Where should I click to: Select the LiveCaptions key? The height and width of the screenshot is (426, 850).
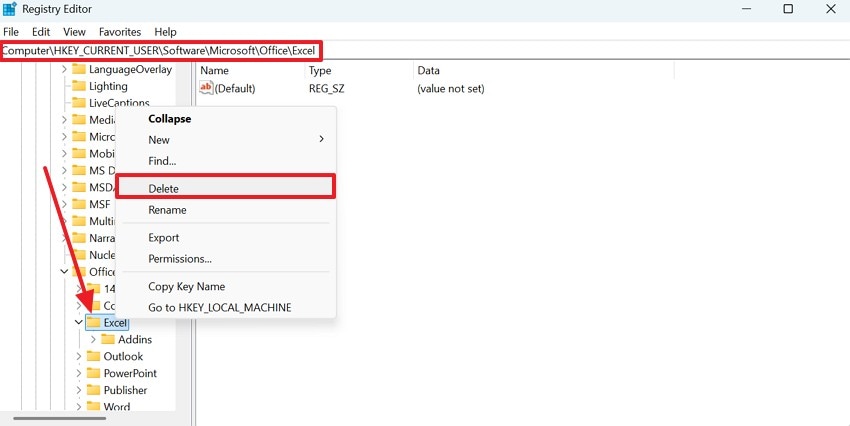click(119, 103)
